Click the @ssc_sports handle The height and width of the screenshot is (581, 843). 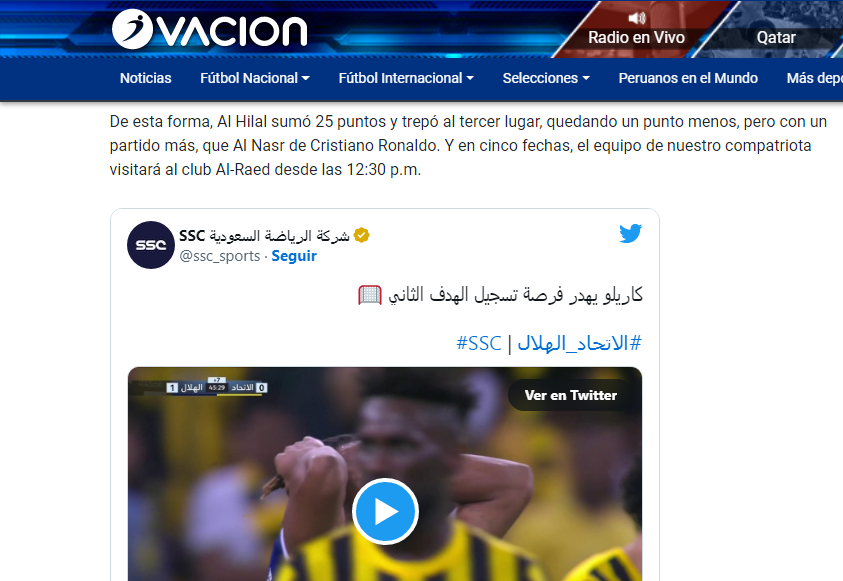click(x=219, y=256)
